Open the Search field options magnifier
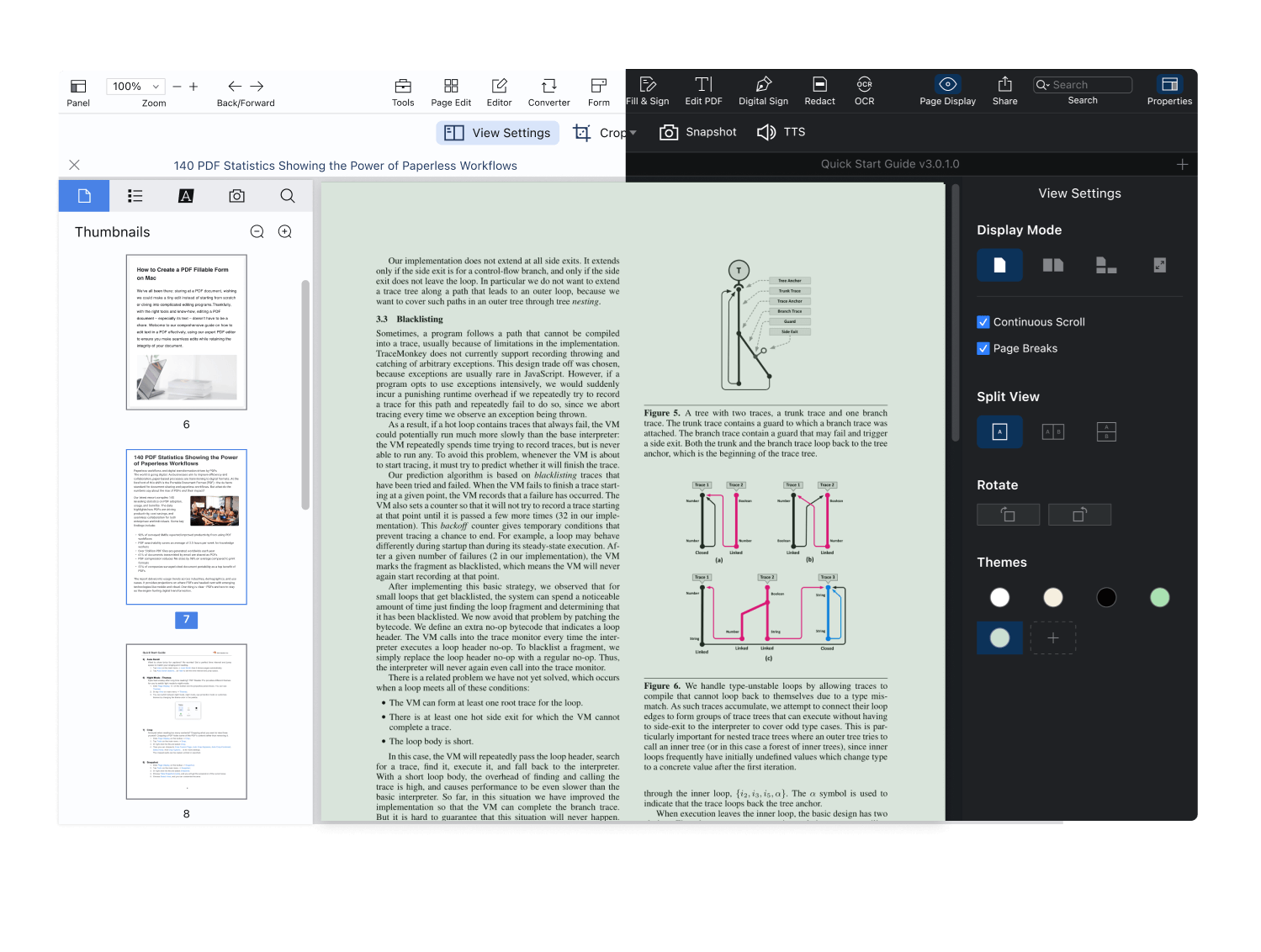 [1043, 85]
